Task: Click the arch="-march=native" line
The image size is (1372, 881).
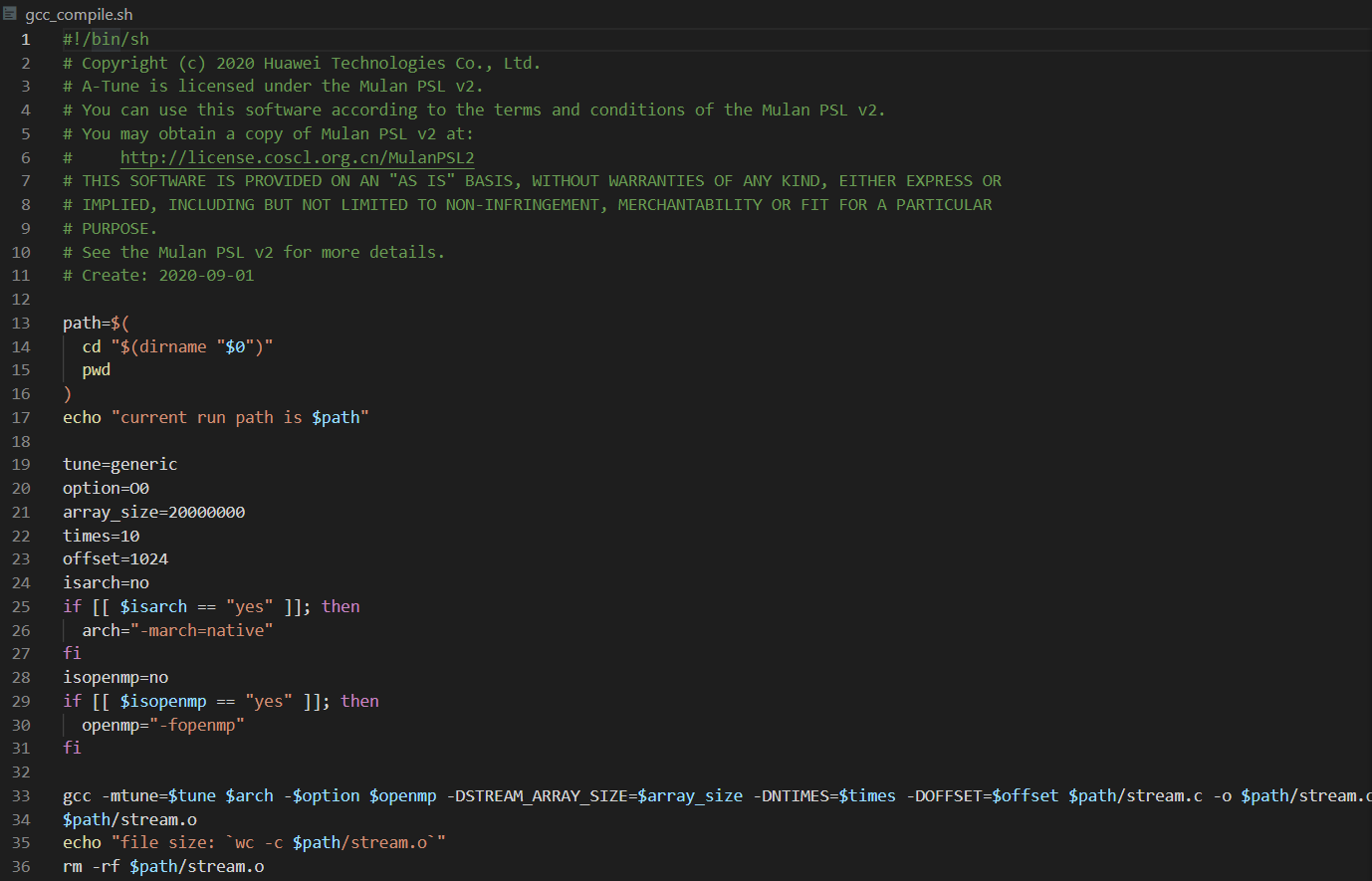Action: (x=177, y=631)
